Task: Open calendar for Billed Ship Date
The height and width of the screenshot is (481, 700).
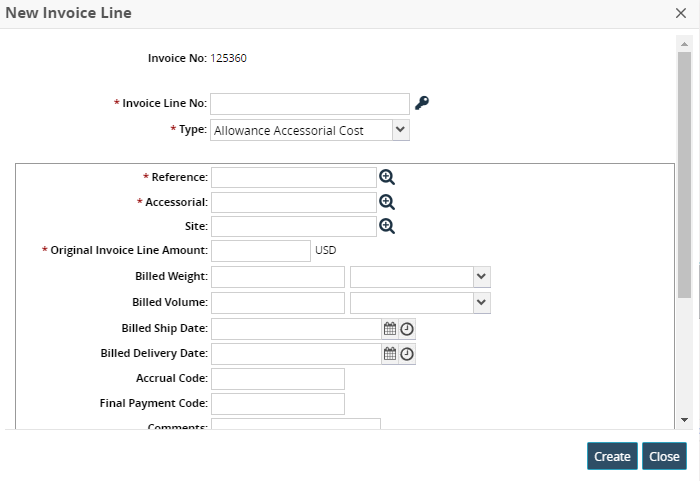Action: [391, 327]
